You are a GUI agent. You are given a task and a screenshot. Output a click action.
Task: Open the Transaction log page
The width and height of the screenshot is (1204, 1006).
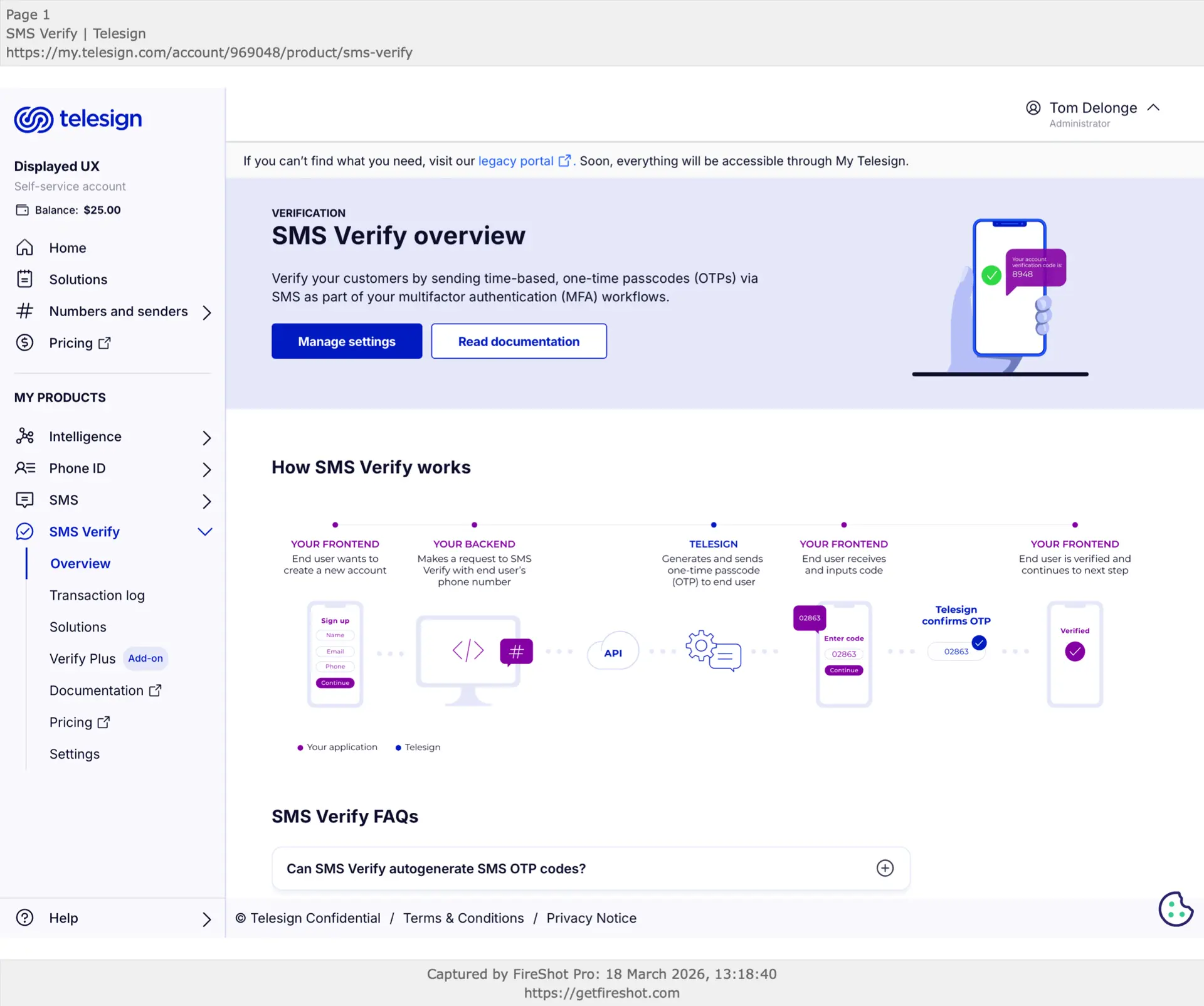click(x=97, y=595)
